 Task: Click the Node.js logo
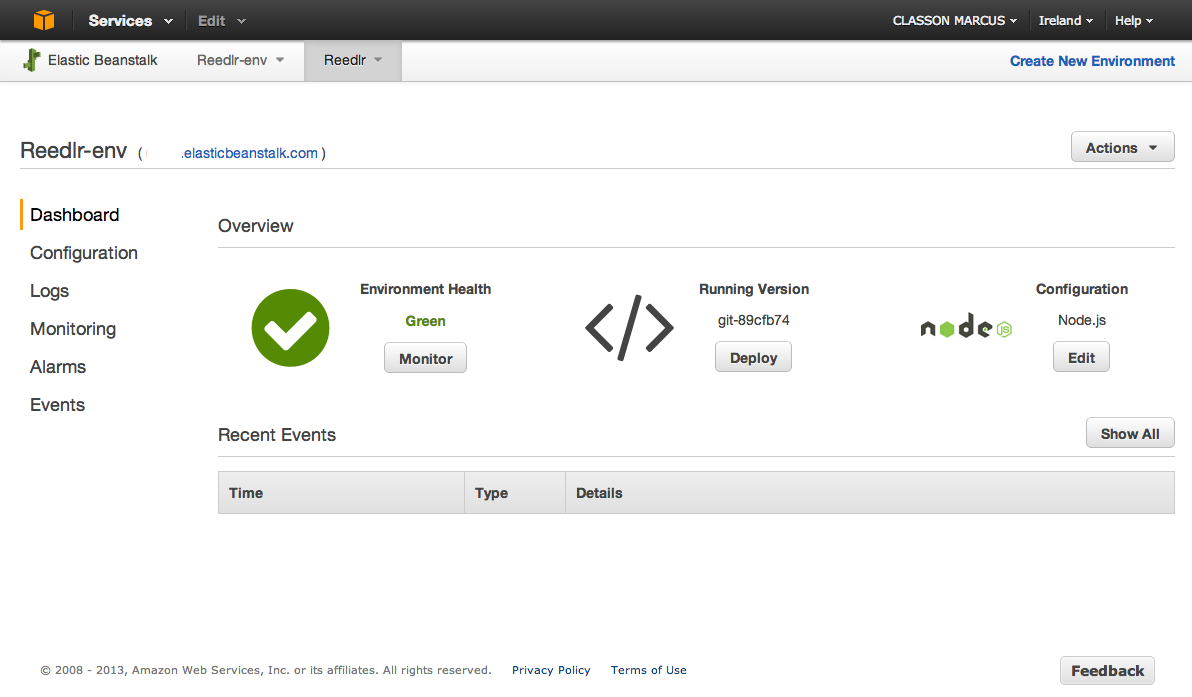(966, 328)
